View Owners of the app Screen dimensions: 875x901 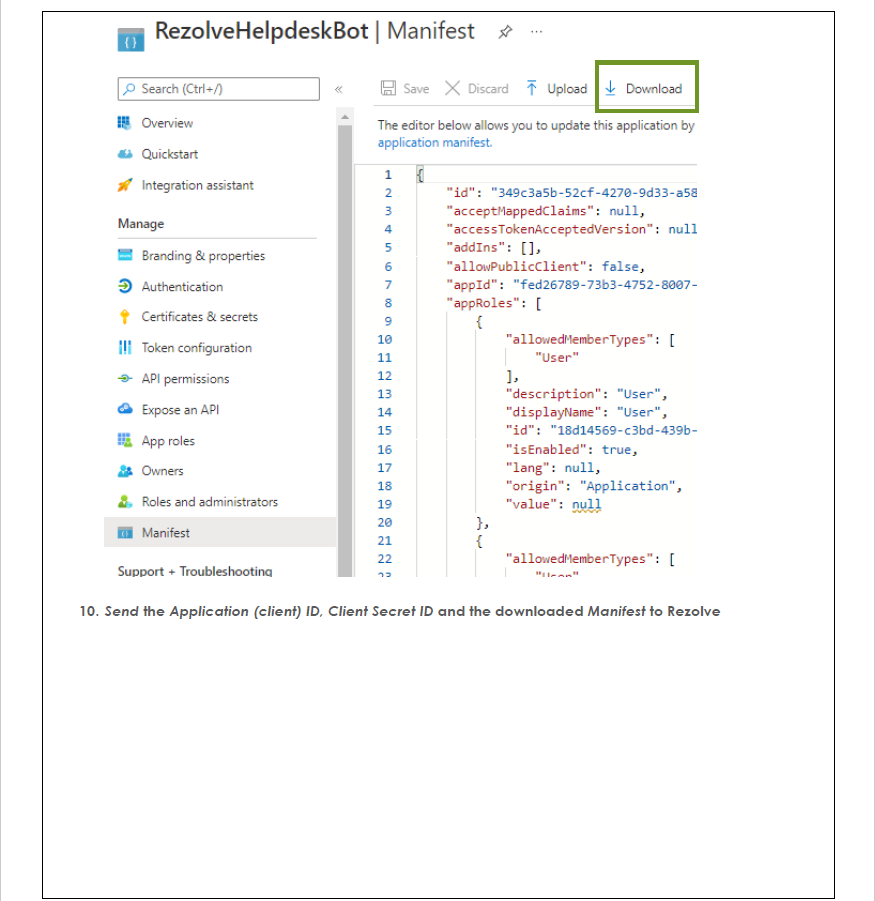pos(163,471)
